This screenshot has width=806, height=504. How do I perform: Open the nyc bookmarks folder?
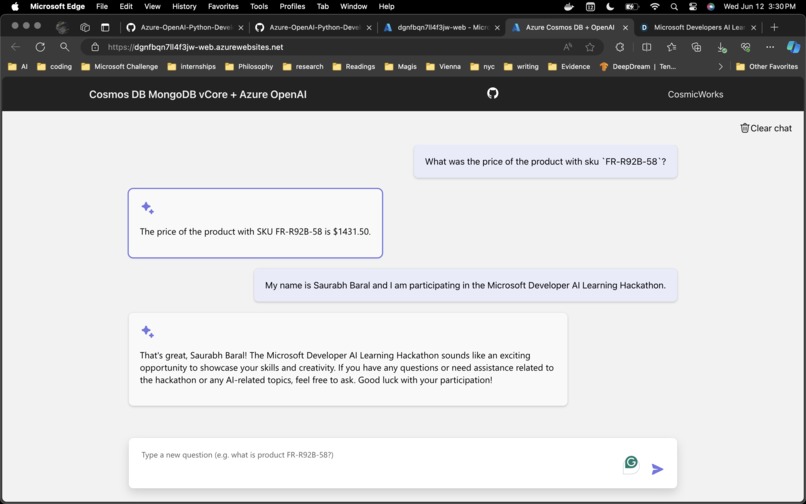click(x=482, y=66)
